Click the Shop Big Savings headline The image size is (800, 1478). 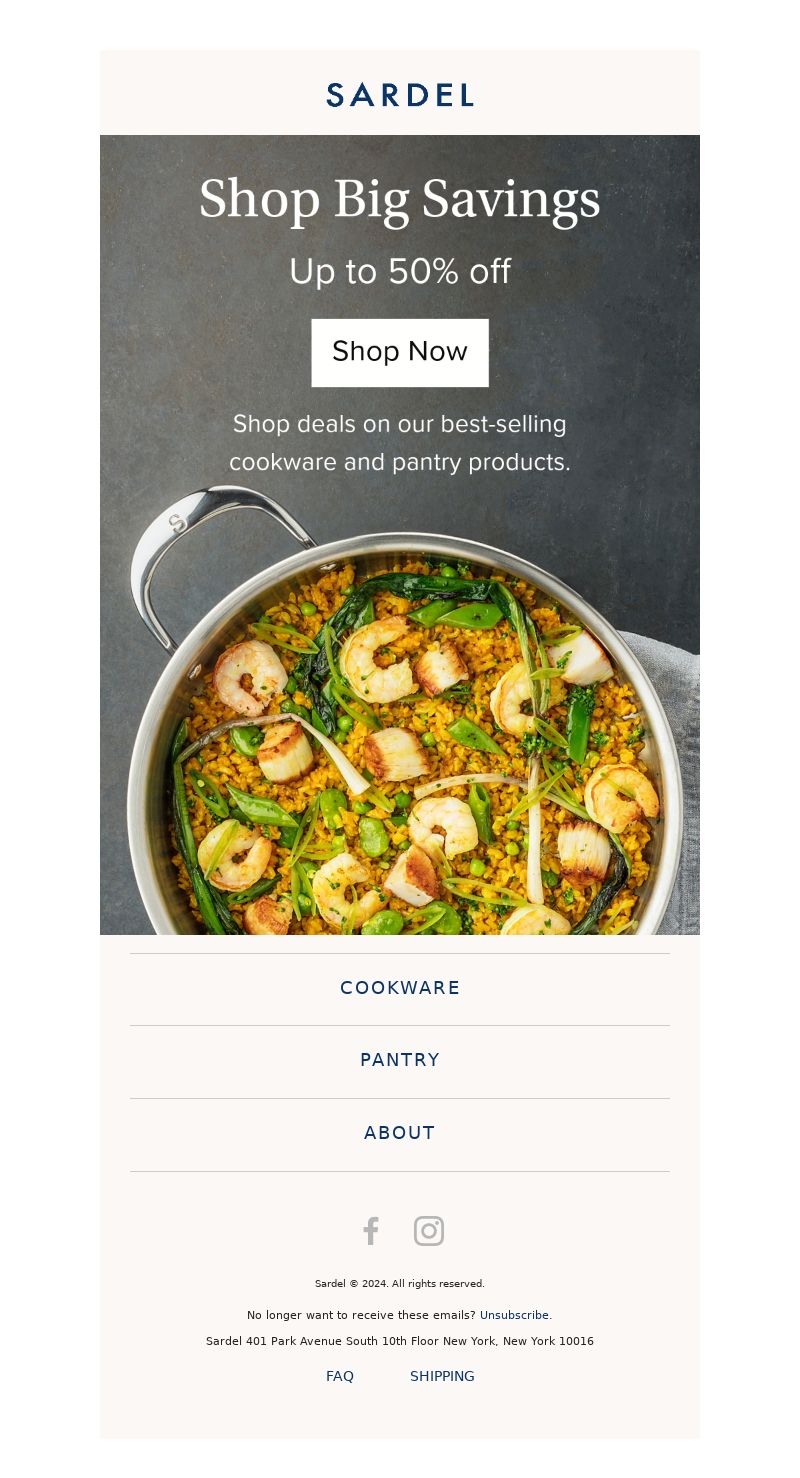coord(400,199)
